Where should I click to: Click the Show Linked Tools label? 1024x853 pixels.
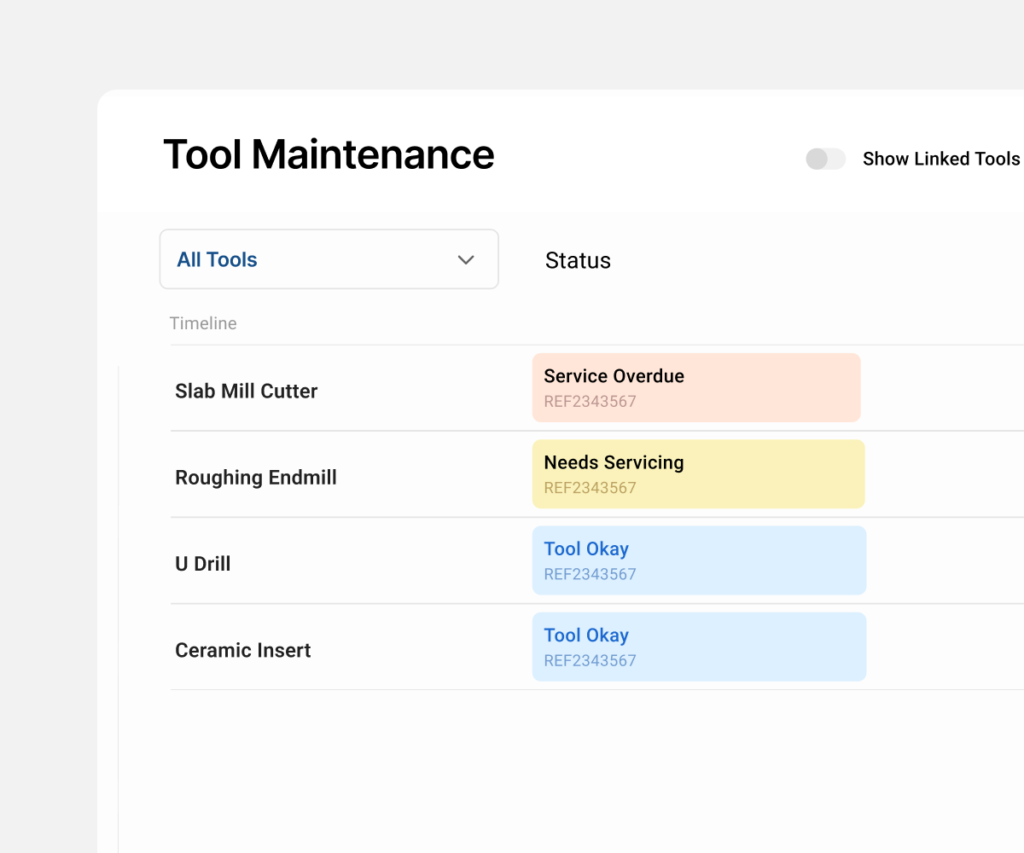(941, 159)
